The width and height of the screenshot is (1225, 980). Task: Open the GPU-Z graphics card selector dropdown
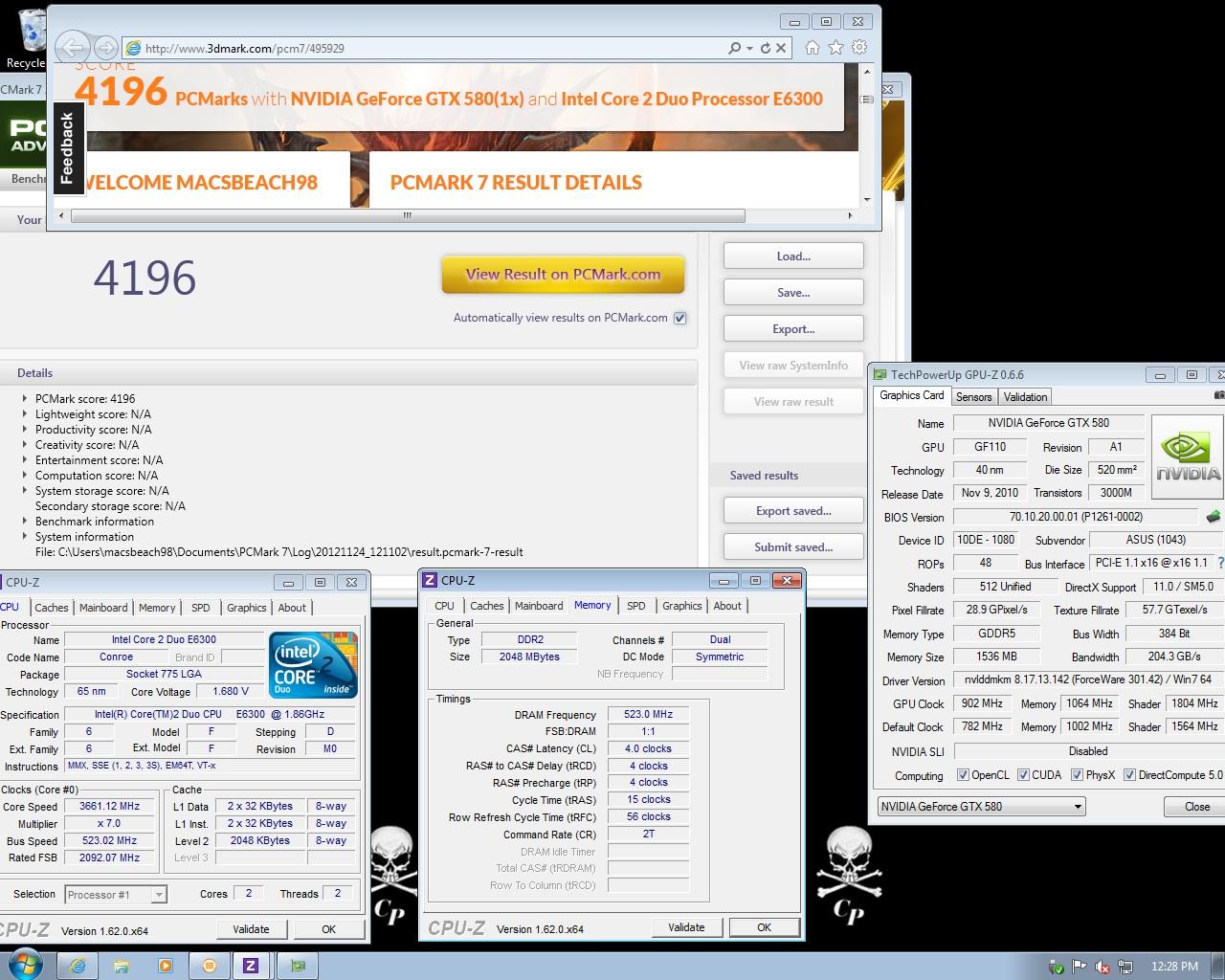(x=1078, y=807)
